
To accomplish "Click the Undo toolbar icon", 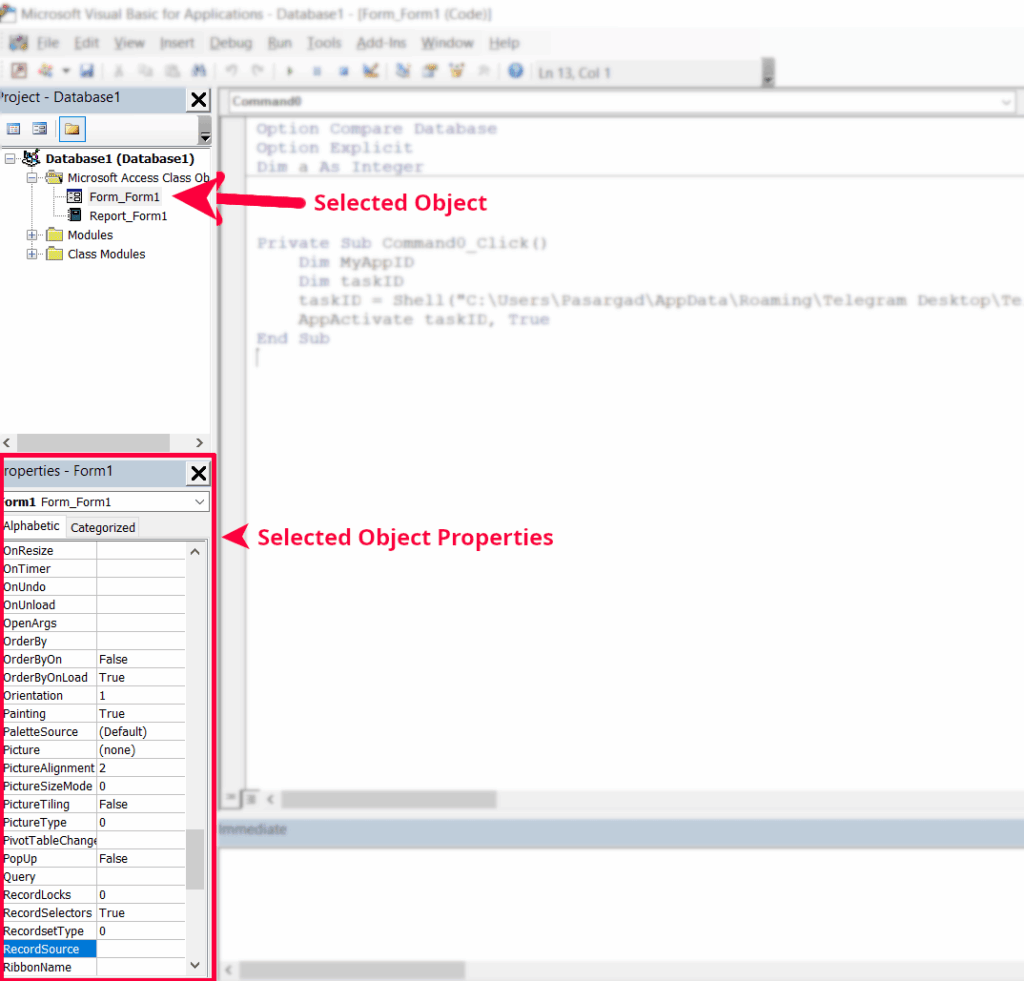I will pos(231,71).
